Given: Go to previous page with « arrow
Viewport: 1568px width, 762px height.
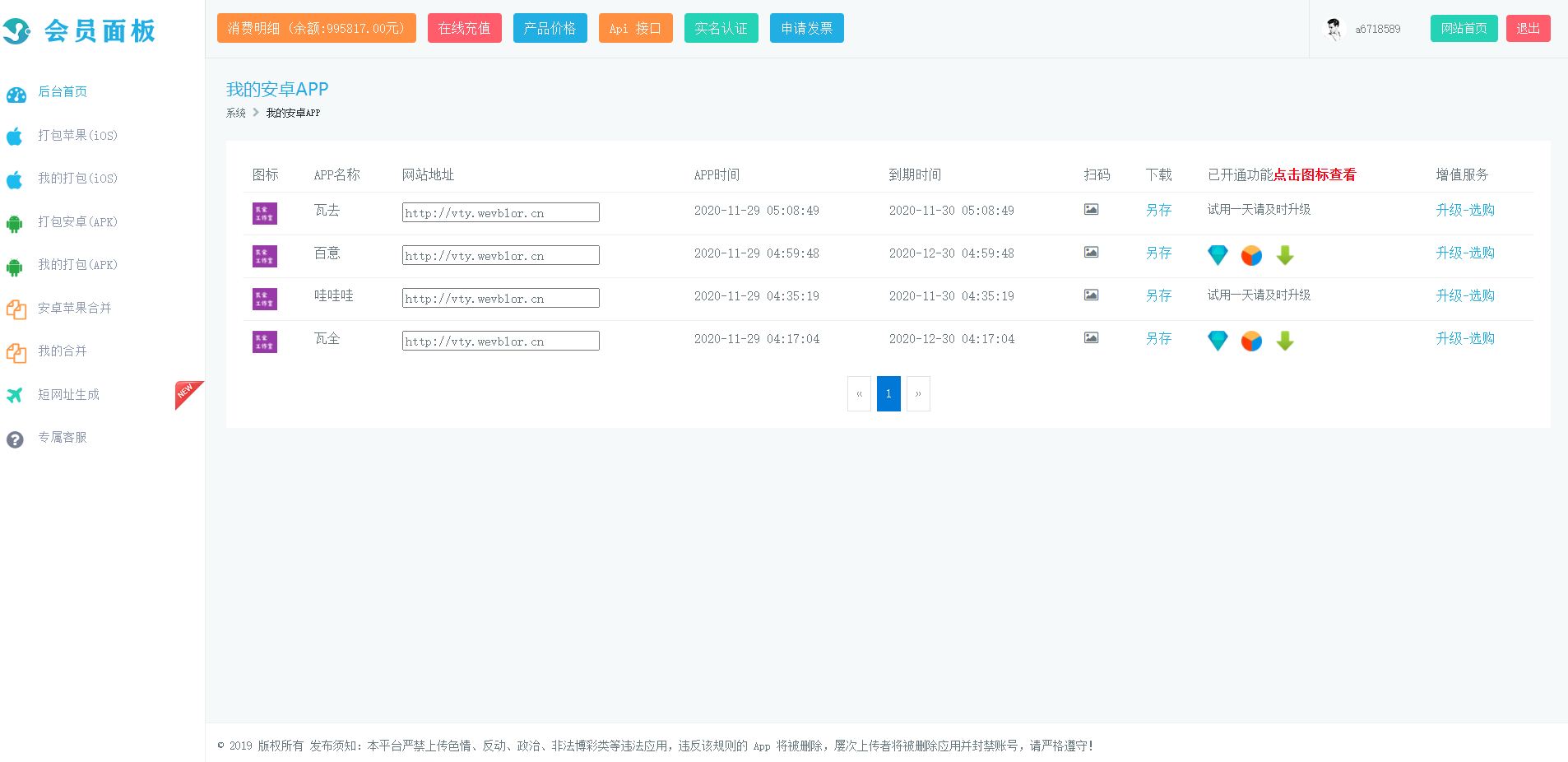Looking at the screenshot, I should click(x=859, y=393).
